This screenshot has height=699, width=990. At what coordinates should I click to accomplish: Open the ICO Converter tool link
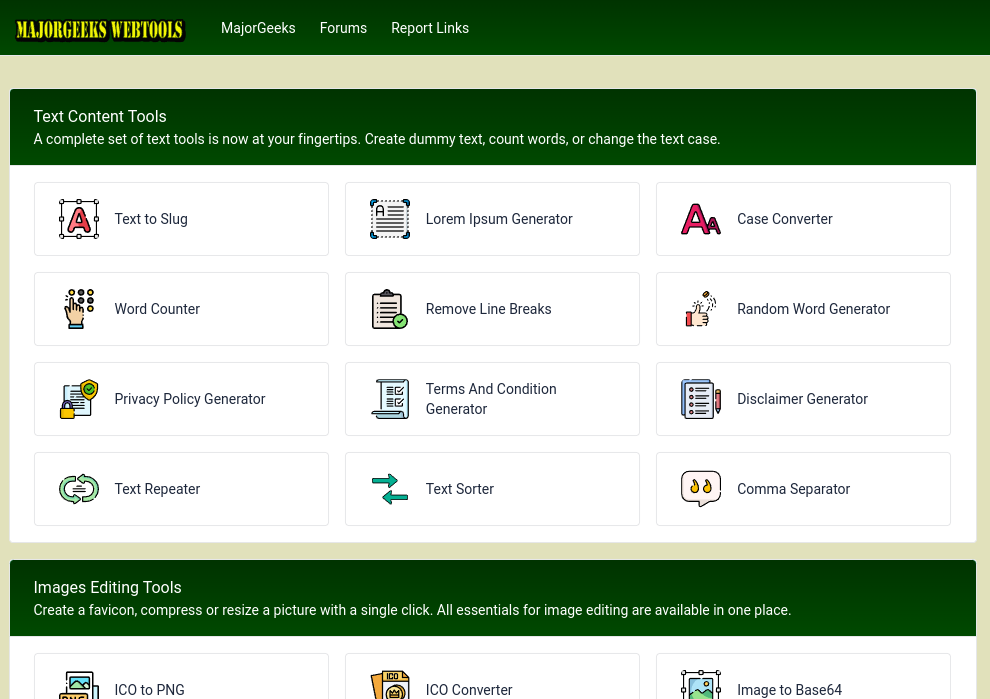tap(469, 689)
